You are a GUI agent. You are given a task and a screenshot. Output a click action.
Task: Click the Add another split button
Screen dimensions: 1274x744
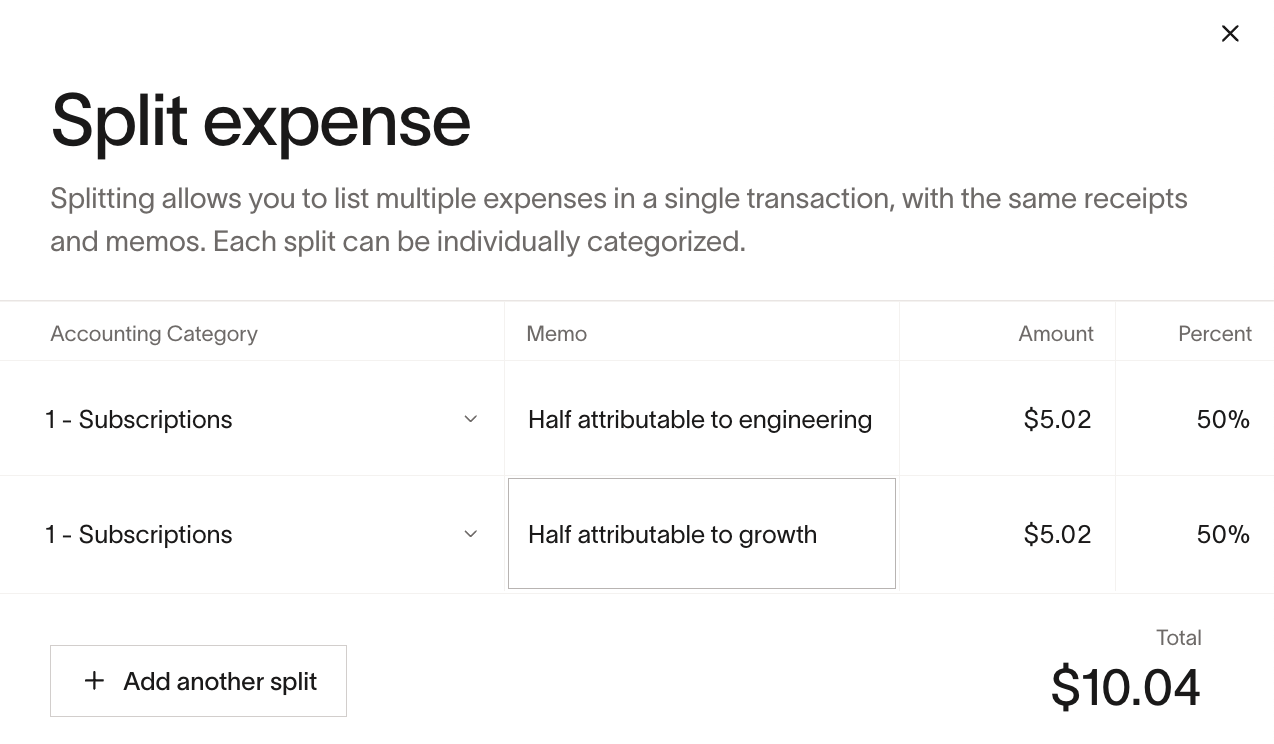coord(198,681)
